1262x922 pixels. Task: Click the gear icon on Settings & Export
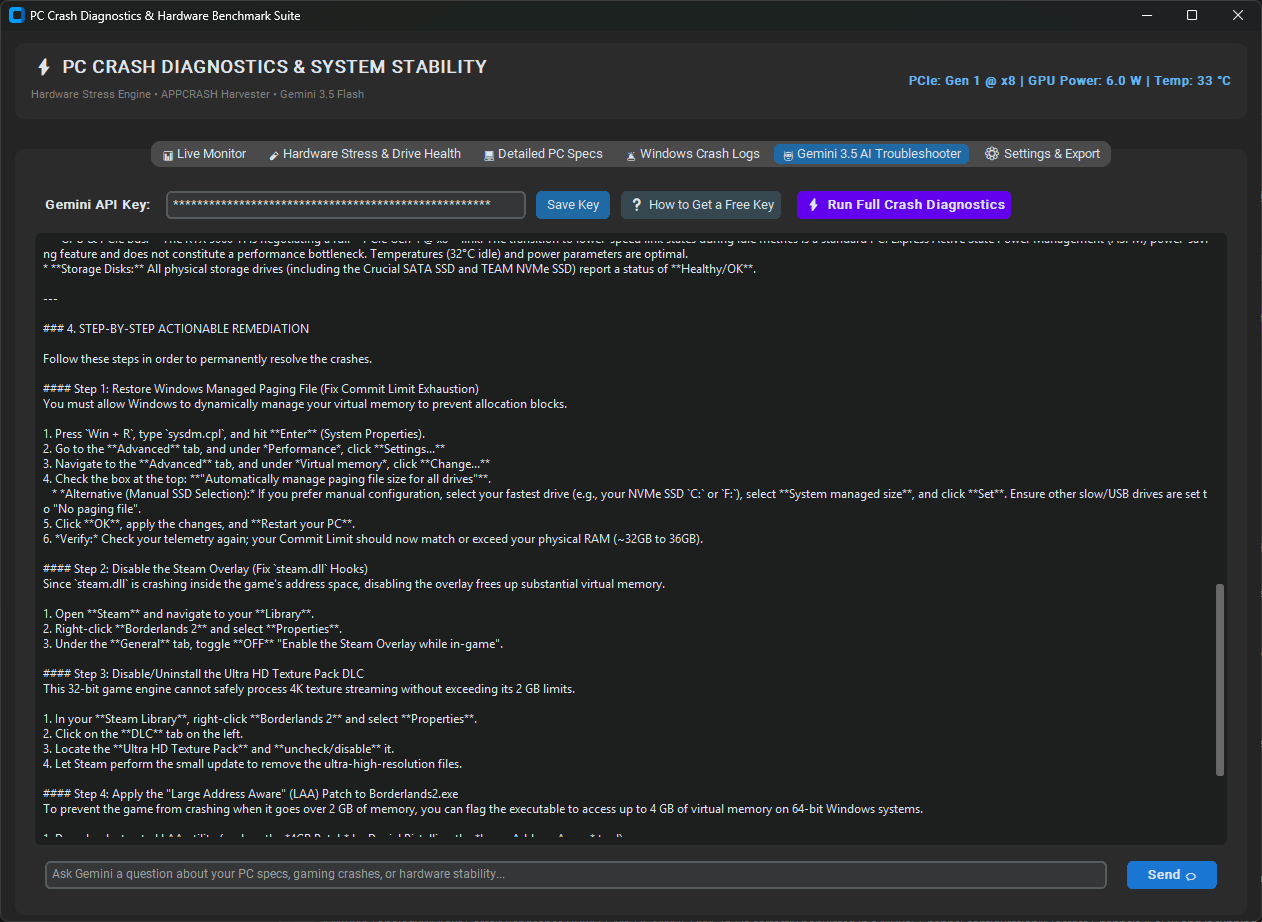tap(992, 154)
